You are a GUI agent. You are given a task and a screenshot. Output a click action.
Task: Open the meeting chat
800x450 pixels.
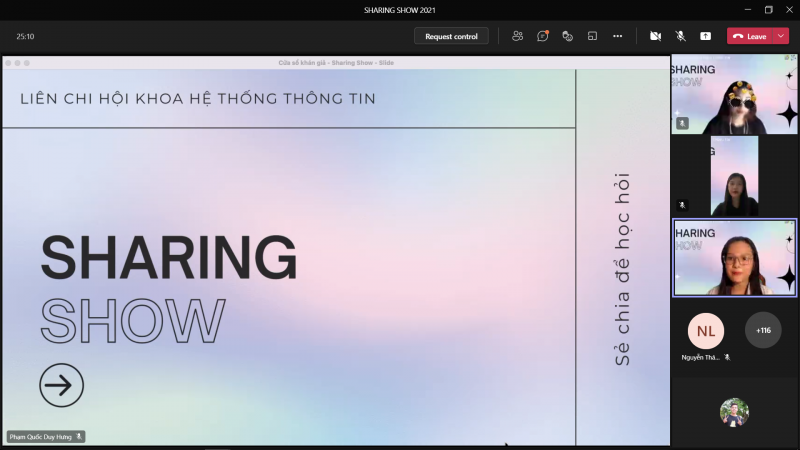[x=542, y=36]
